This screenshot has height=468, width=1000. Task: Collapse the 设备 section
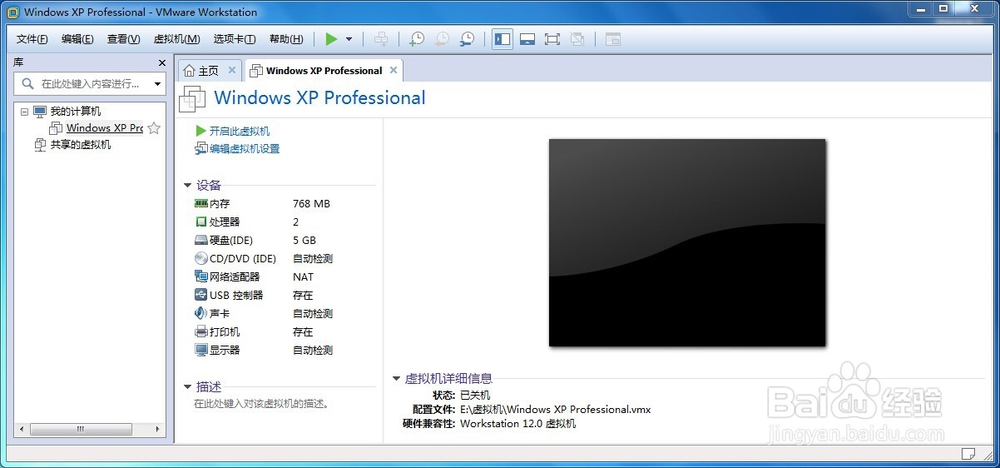[188, 186]
